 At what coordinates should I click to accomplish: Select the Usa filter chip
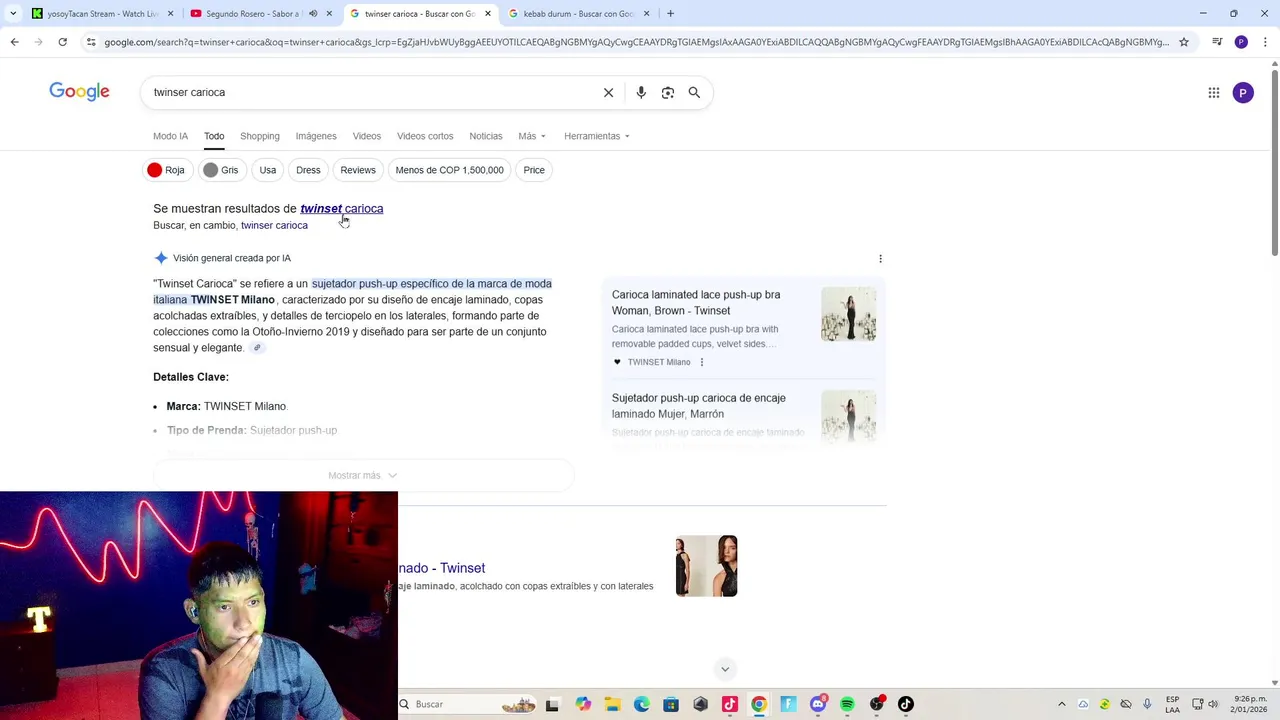[267, 170]
